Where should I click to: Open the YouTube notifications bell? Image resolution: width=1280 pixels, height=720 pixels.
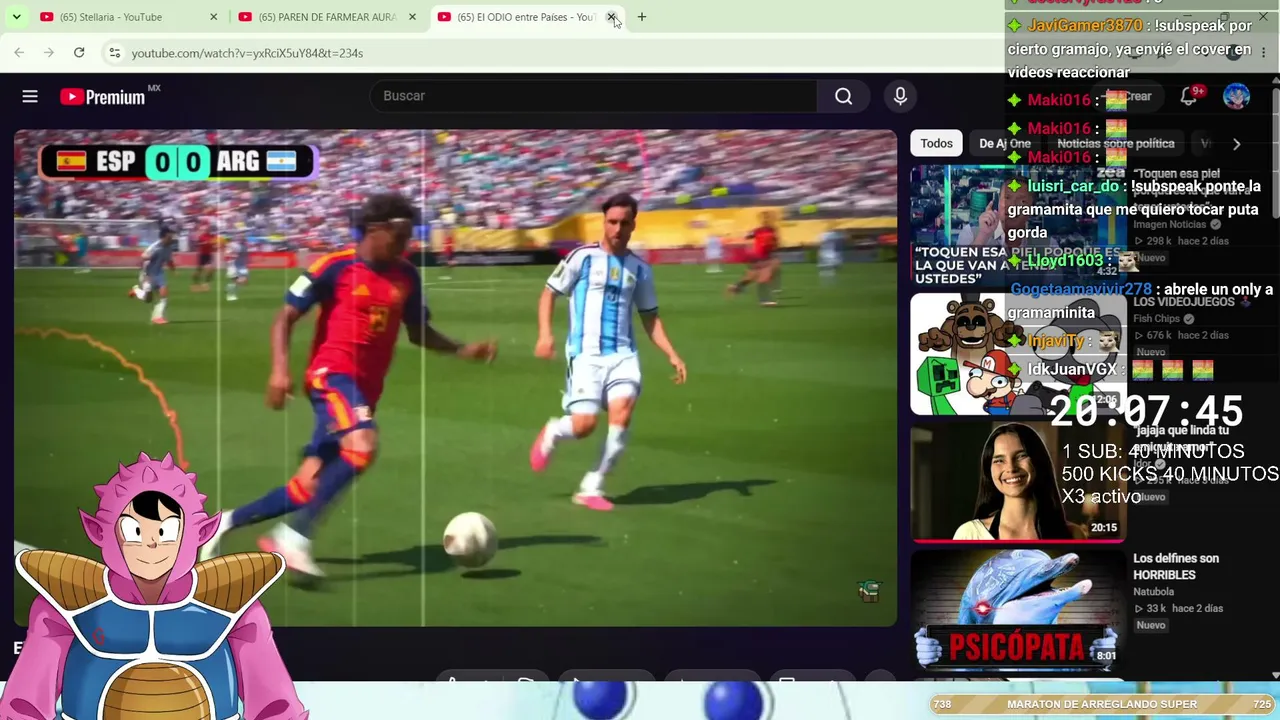[x=1189, y=96]
